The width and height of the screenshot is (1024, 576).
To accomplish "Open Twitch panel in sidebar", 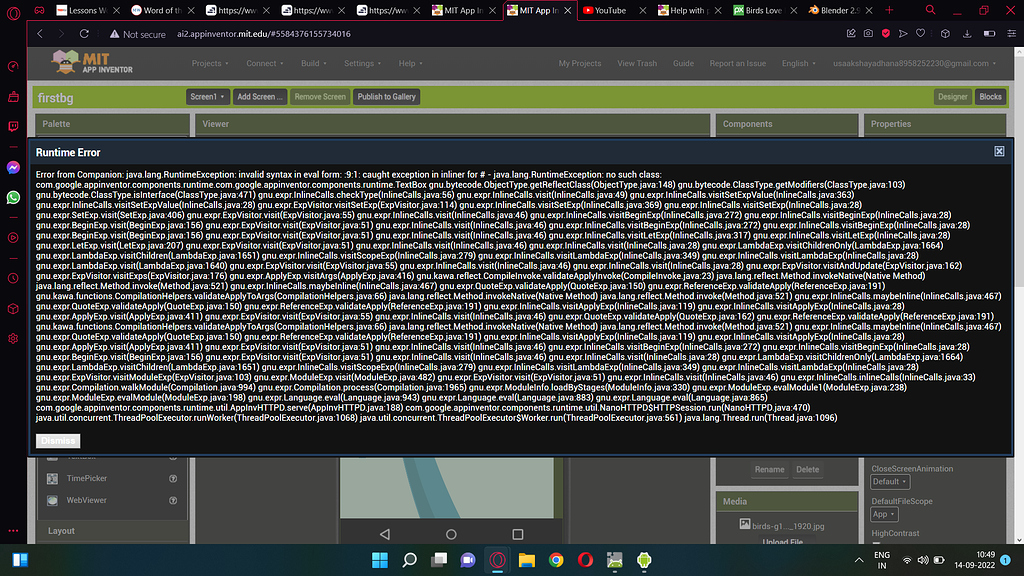I will click(x=13, y=127).
